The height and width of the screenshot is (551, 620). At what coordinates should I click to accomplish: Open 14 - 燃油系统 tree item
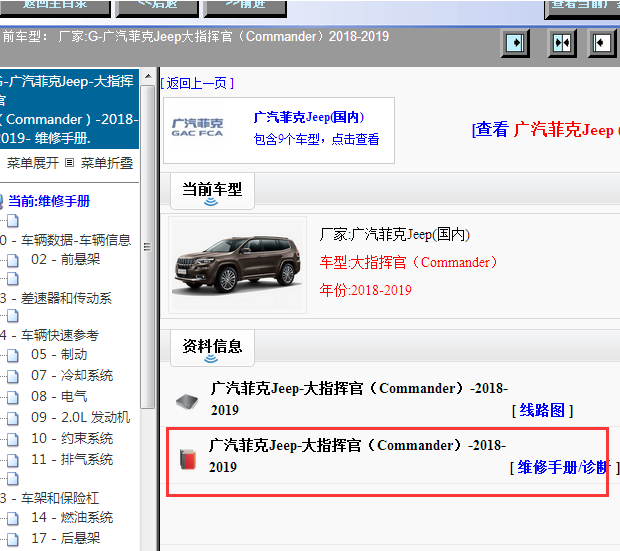coord(72,517)
